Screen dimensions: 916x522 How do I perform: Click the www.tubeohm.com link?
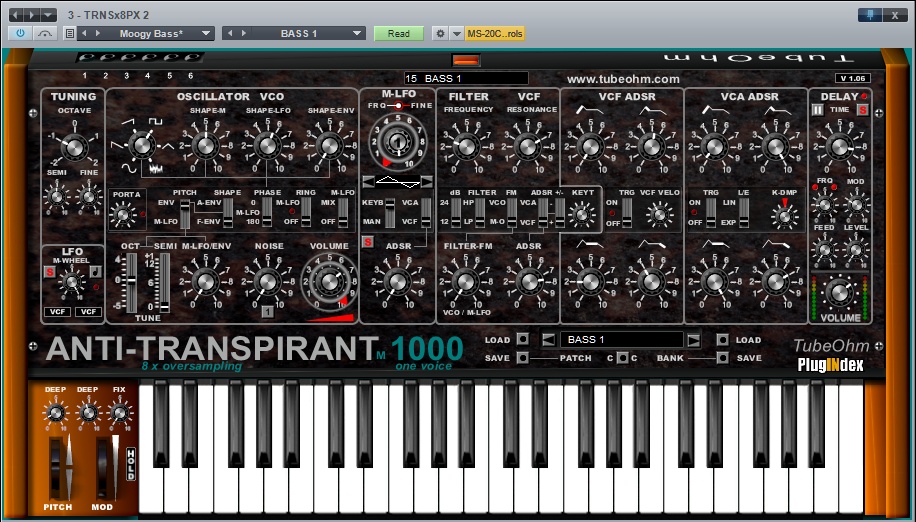(x=622, y=78)
